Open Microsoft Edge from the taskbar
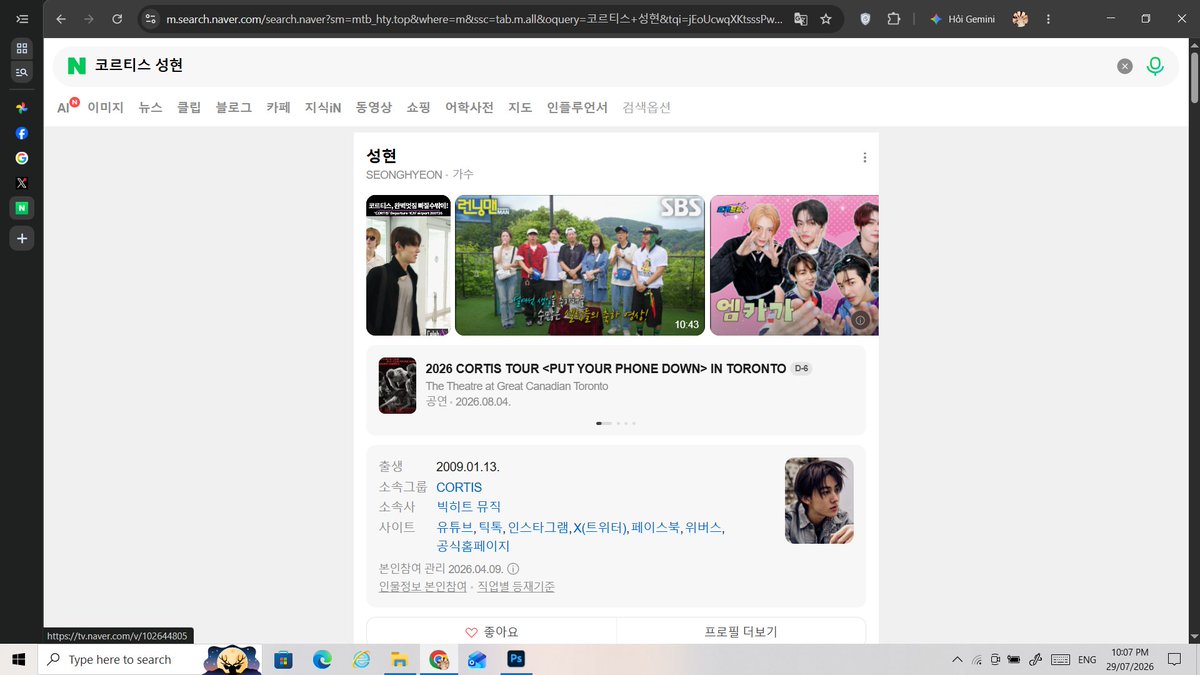1200x675 pixels. point(322,659)
